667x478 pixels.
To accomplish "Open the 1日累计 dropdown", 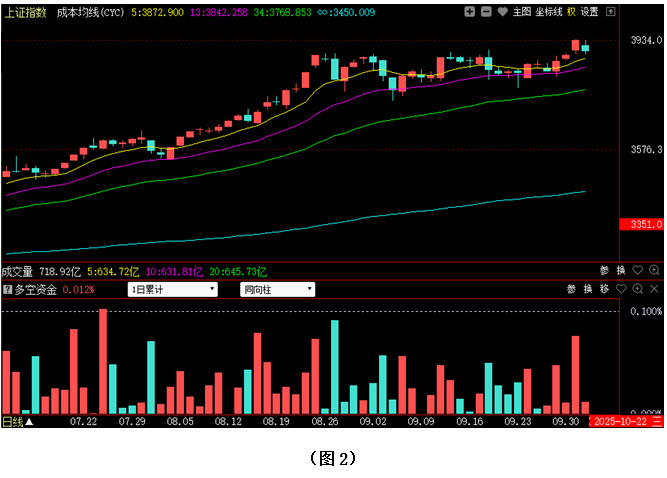I will [x=173, y=289].
